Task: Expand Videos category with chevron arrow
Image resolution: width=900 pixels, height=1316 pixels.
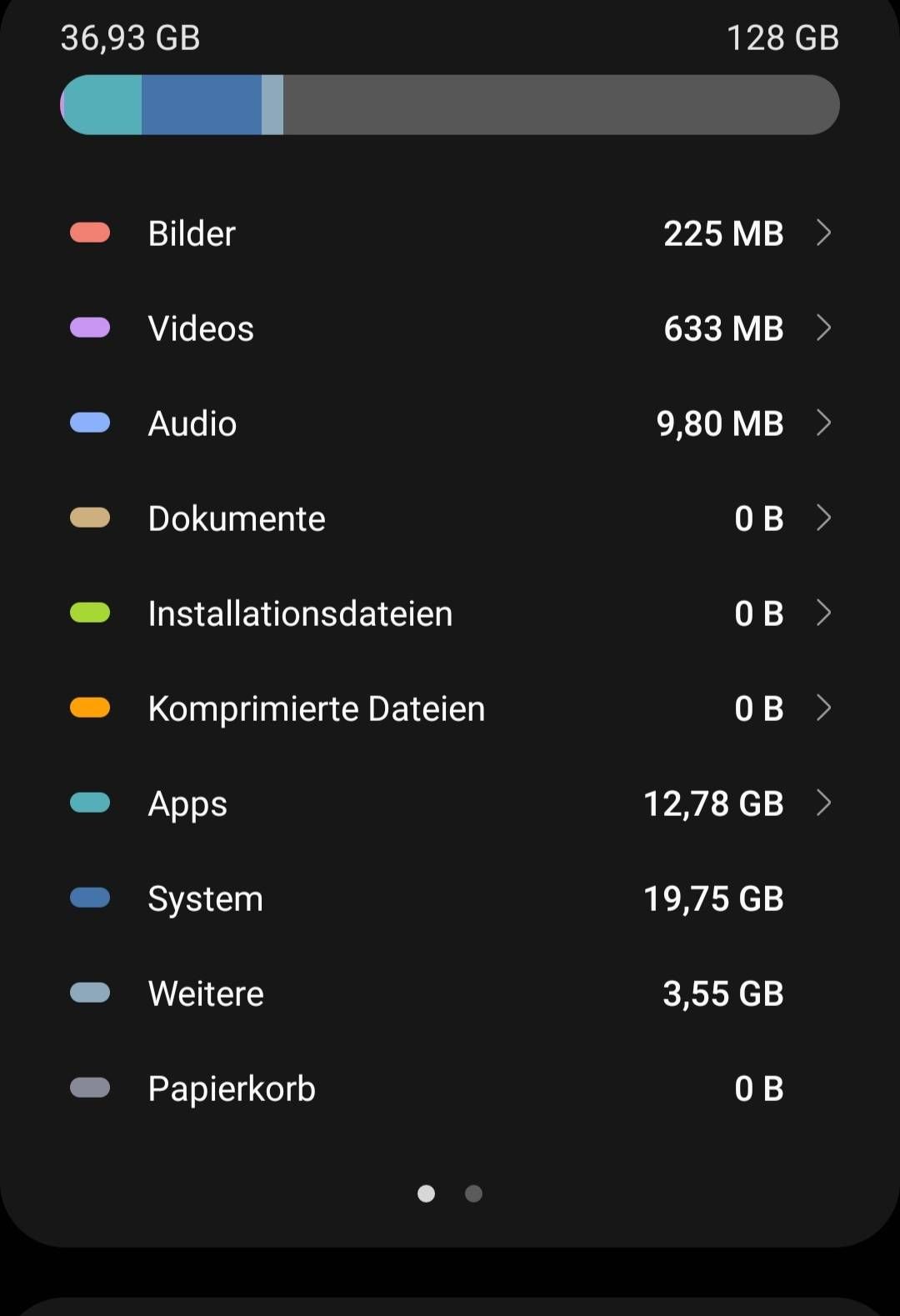Action: 823,328
